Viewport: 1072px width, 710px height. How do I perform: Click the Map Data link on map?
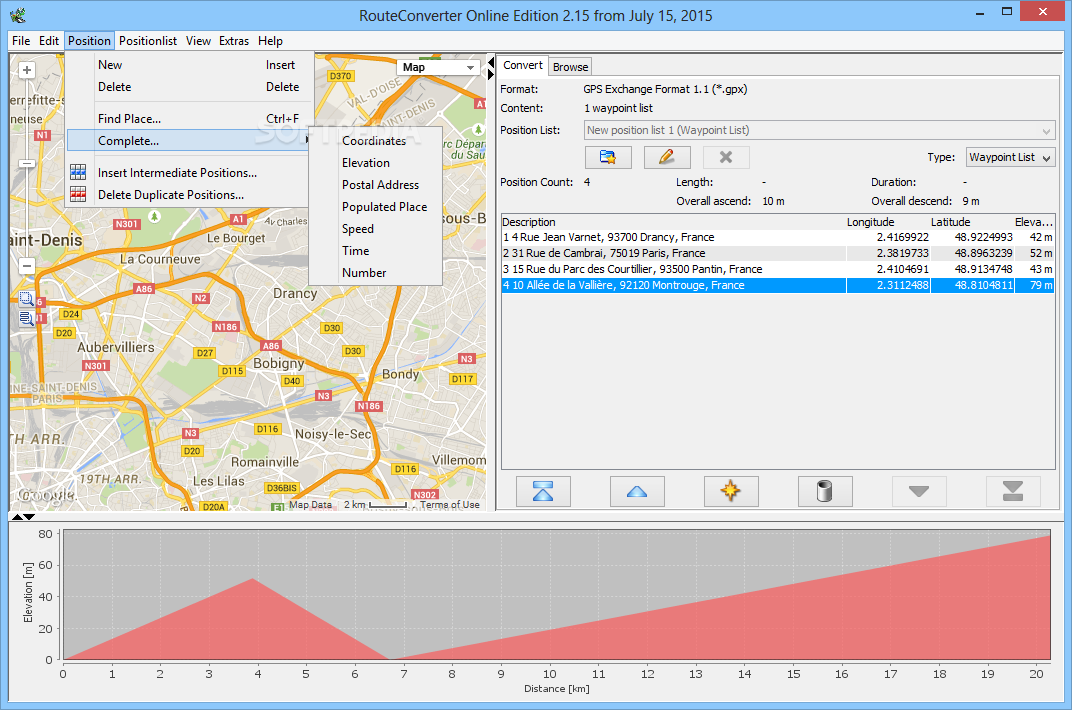(x=310, y=505)
